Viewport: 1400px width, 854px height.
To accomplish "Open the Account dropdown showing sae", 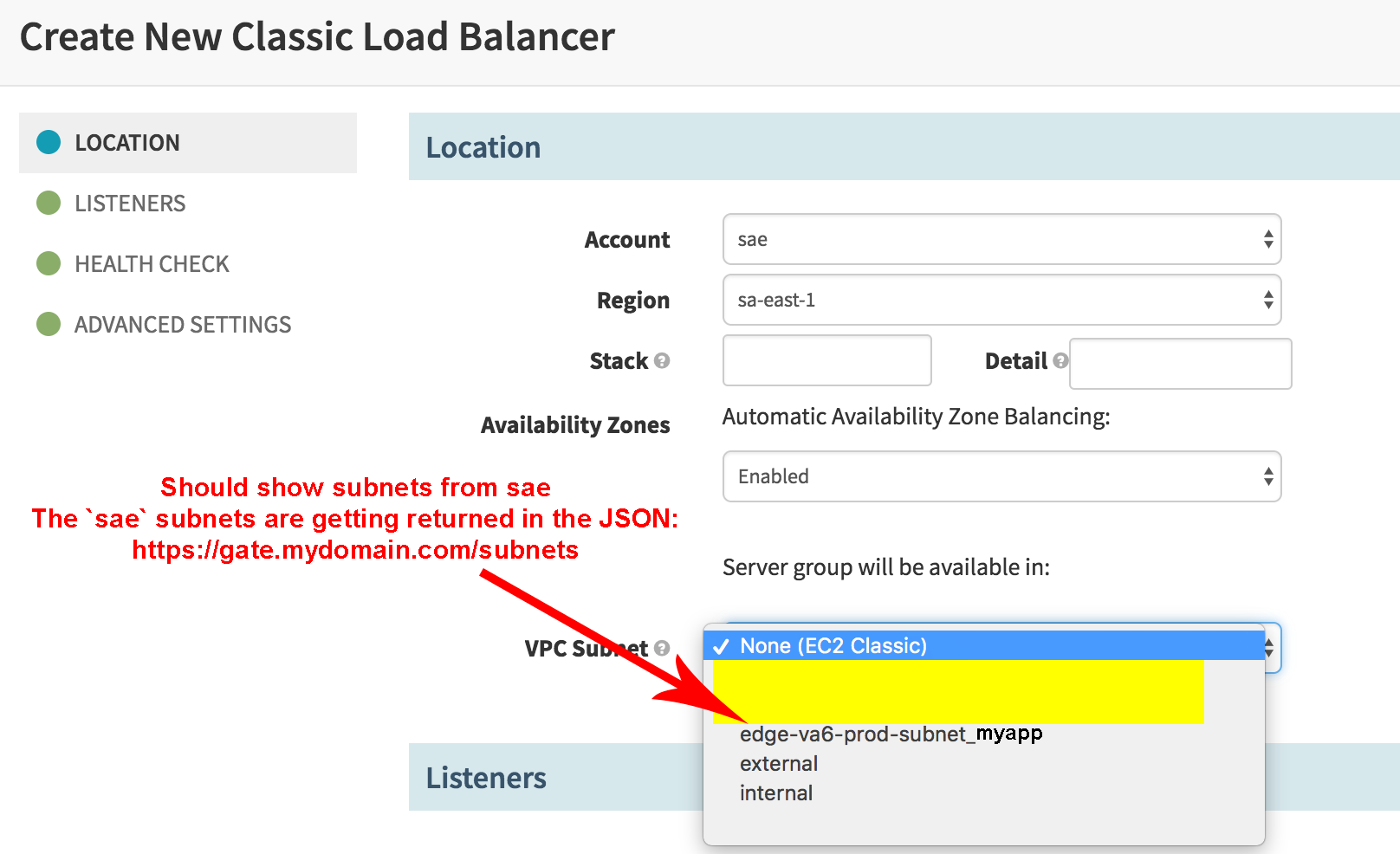I will (x=1001, y=239).
